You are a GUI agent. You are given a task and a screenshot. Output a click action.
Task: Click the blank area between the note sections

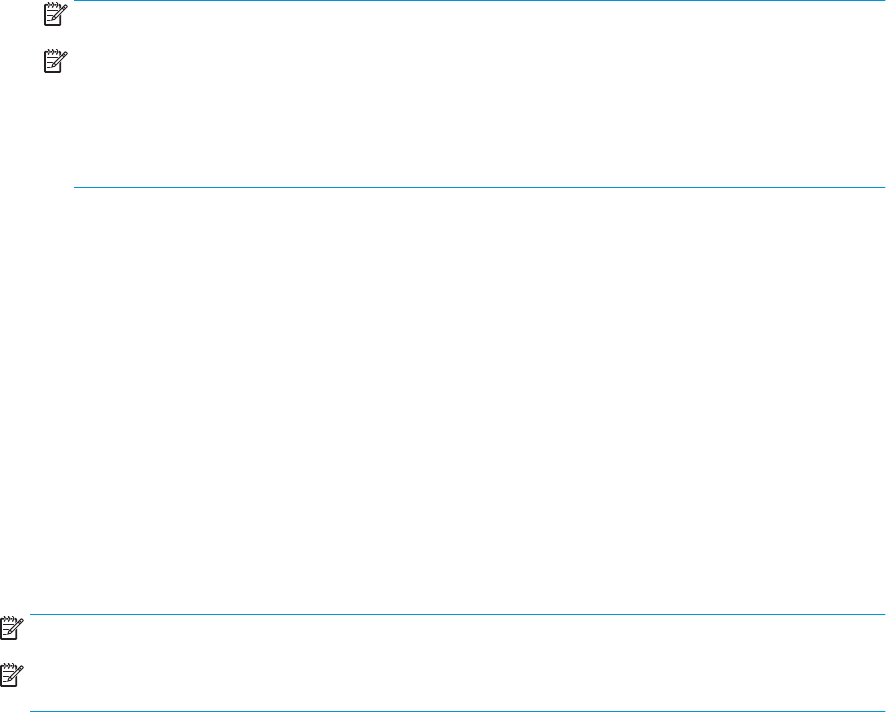pyautogui.click(x=443, y=400)
